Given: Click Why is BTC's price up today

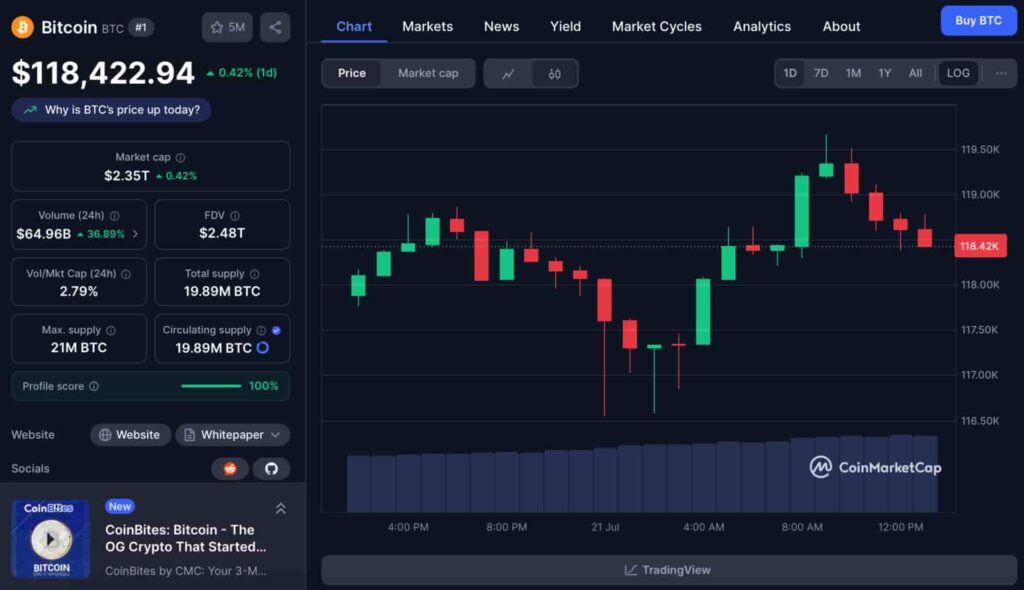Looking at the screenshot, I should (111, 110).
